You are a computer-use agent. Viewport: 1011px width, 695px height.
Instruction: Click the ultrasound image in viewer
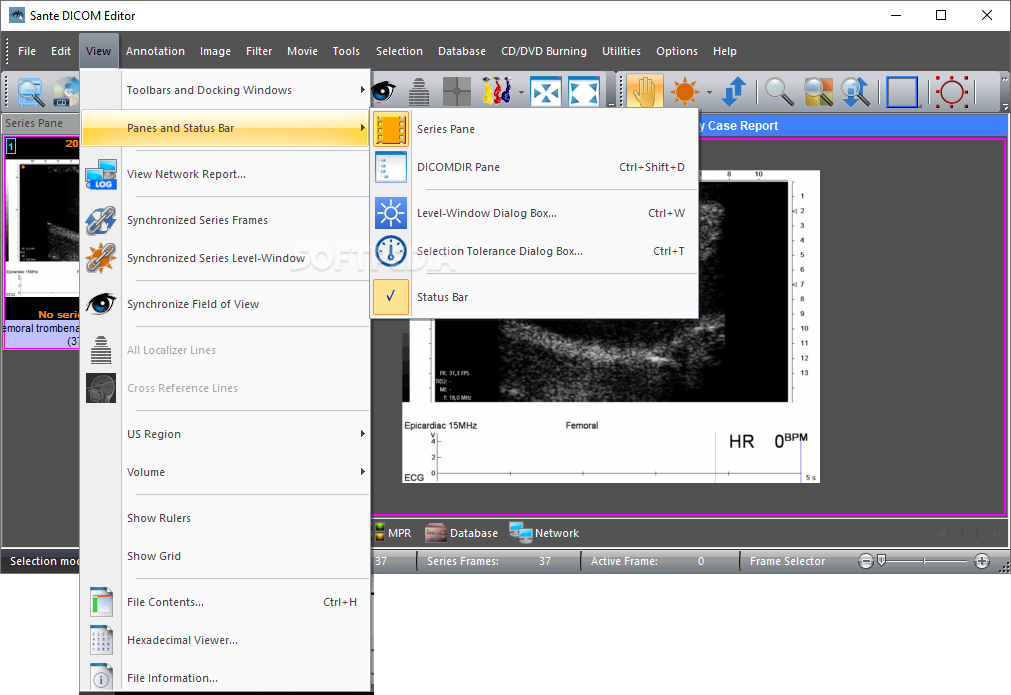click(610, 326)
